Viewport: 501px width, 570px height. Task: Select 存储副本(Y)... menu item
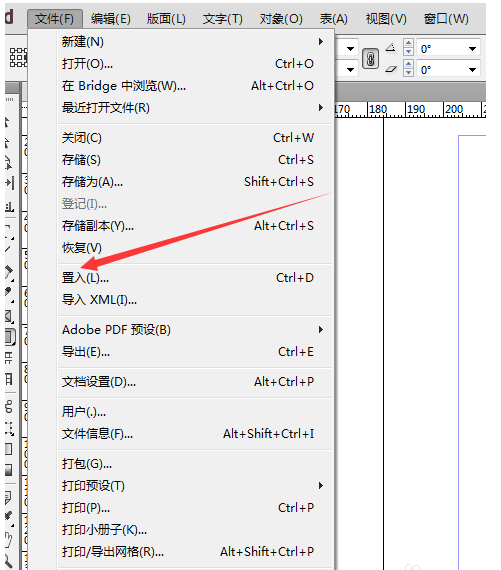tap(195, 226)
